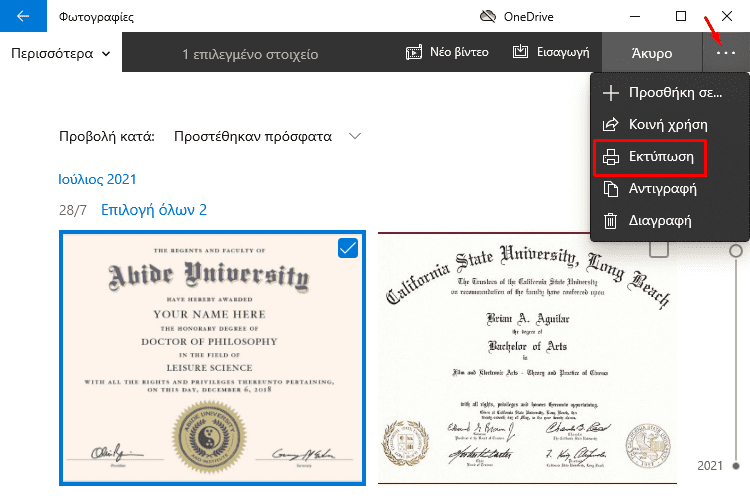The image size is (750, 500).
Task: Choose Προσθήκη σε... from the menu
Action: [x=670, y=92]
